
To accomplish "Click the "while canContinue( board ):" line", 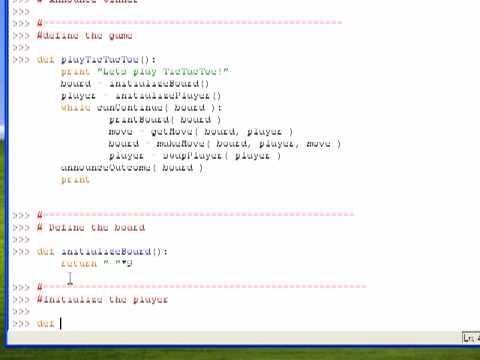I will coord(141,108).
